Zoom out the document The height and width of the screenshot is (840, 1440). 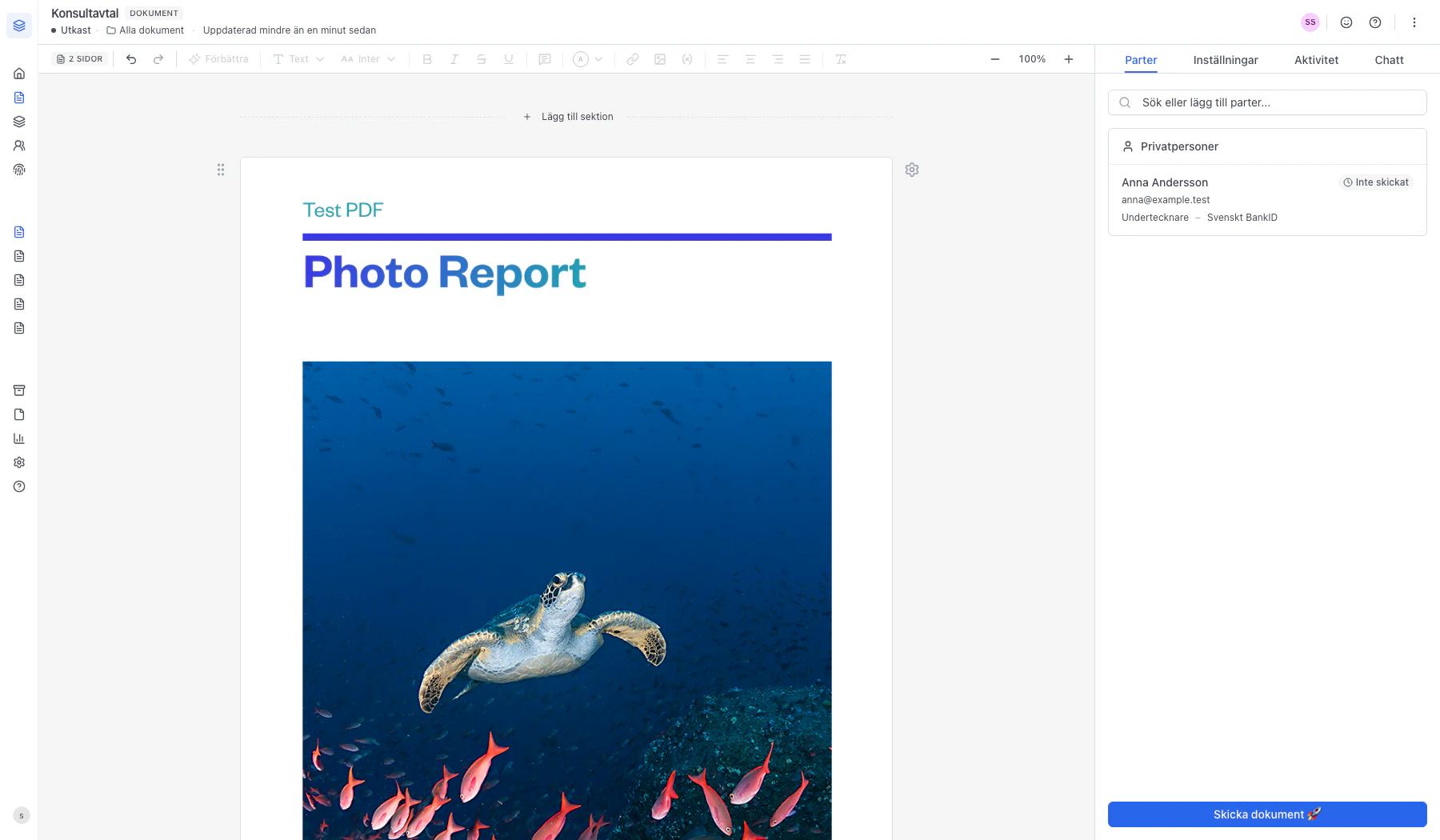[x=995, y=59]
